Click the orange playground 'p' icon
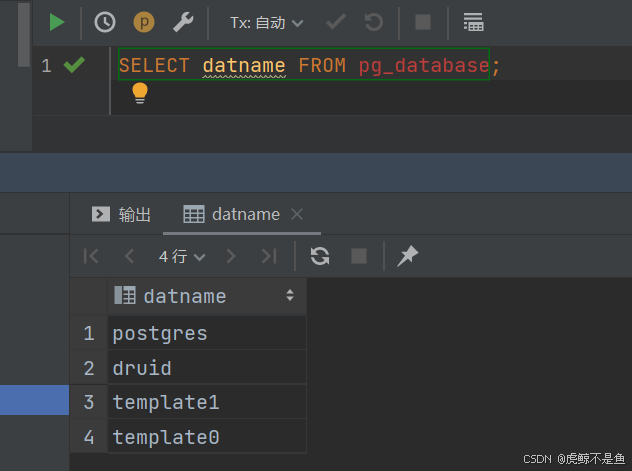This screenshot has height=471, width=632. coord(144,22)
